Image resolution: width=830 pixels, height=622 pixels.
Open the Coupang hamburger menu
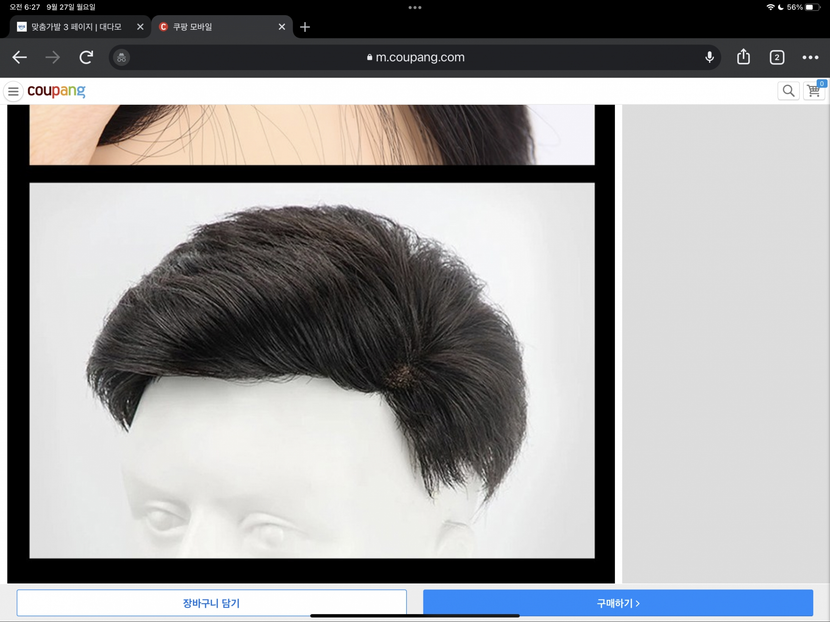coord(13,92)
